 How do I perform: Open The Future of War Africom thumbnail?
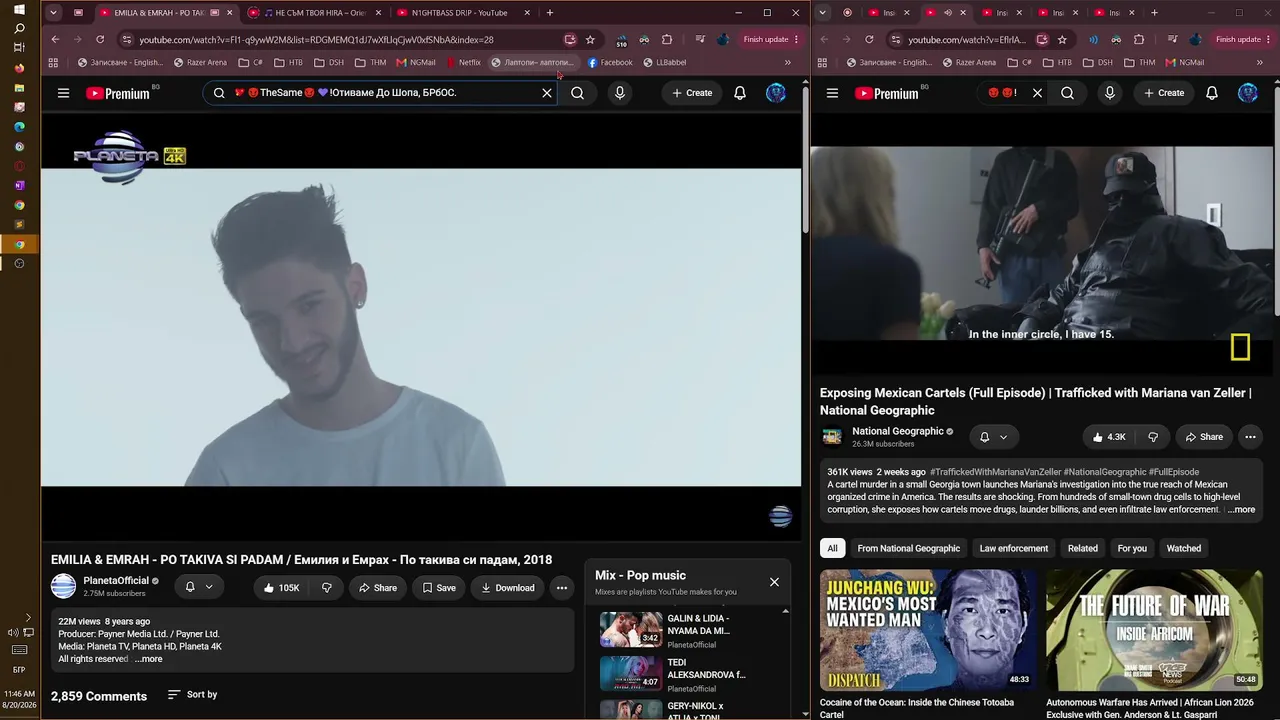[1154, 630]
